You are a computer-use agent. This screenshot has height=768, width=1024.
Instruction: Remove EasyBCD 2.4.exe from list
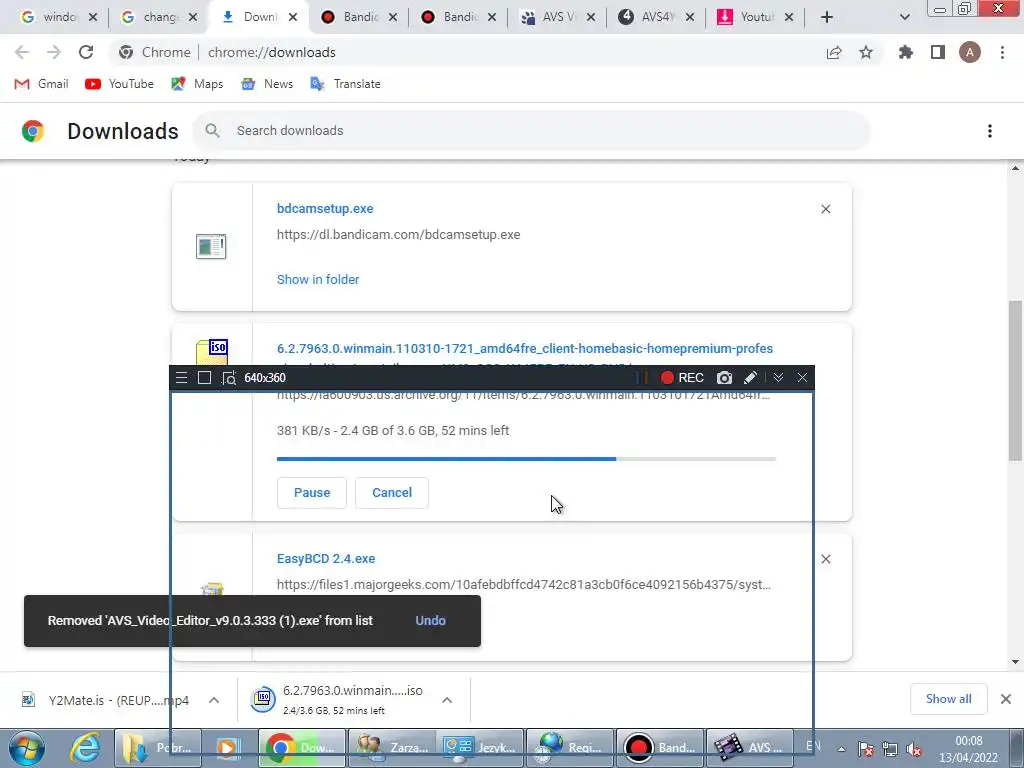pyautogui.click(x=825, y=559)
